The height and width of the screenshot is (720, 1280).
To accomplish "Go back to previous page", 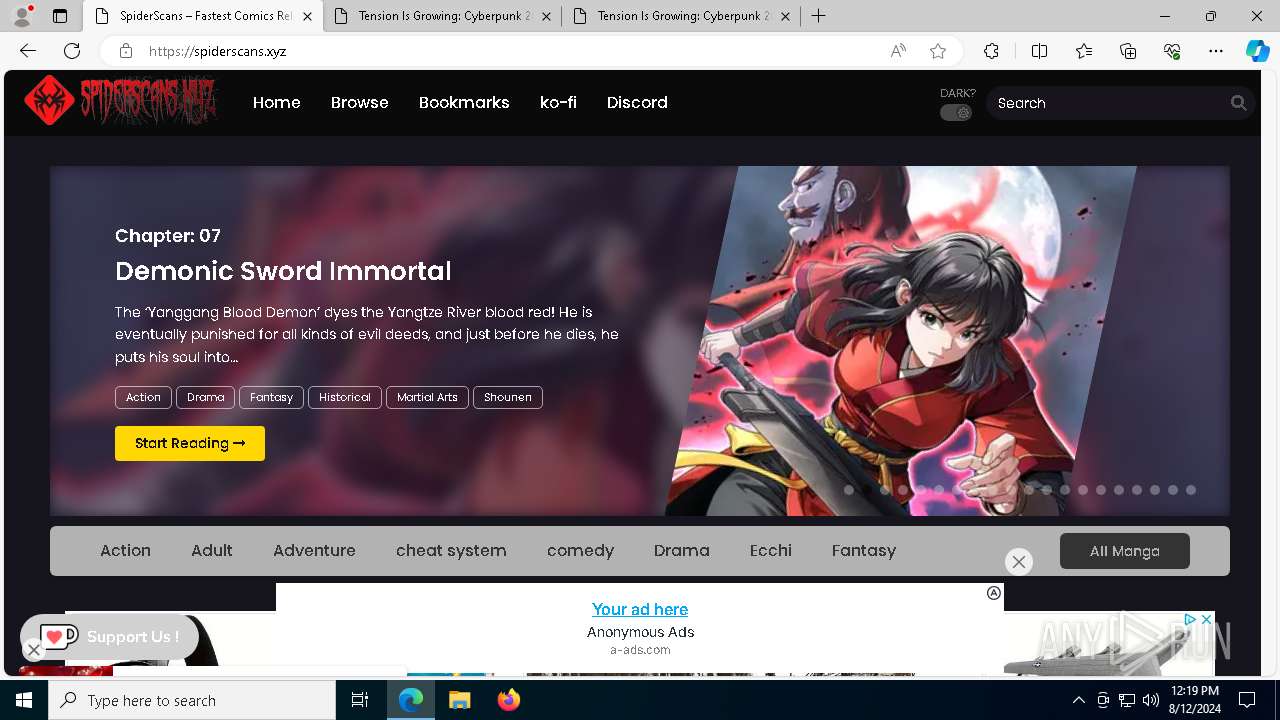I will click(x=28, y=51).
